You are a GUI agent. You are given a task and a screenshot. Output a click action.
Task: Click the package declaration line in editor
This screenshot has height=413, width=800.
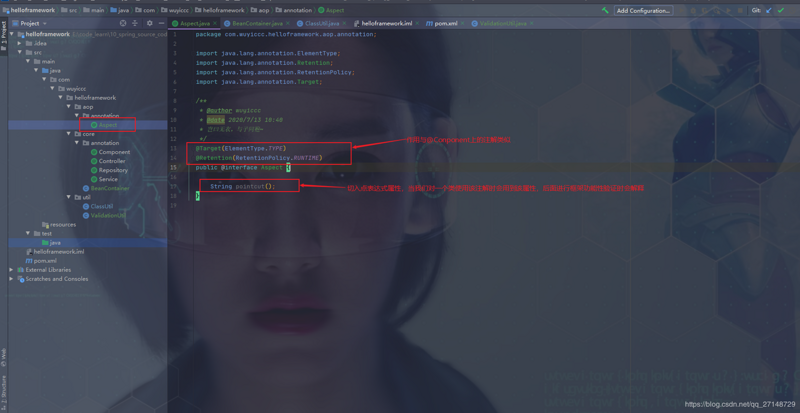(286, 34)
